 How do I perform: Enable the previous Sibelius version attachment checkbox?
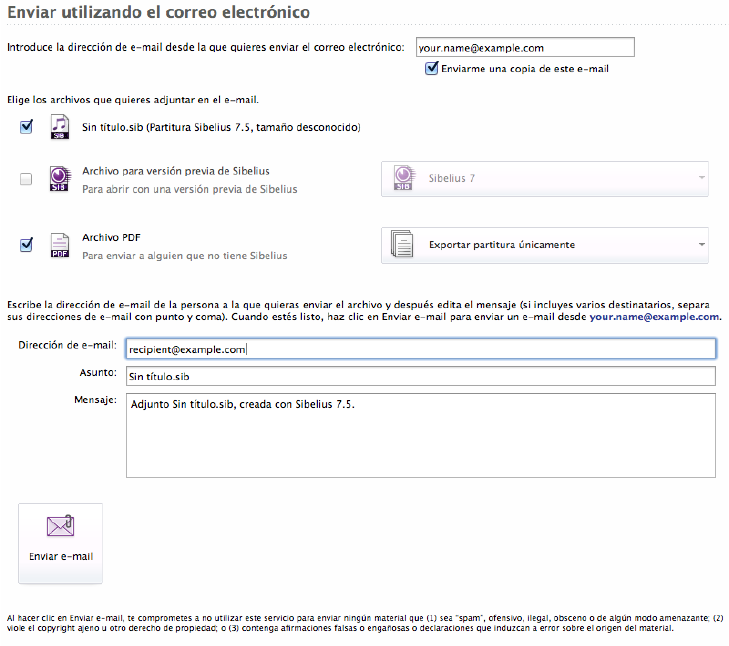[26, 180]
